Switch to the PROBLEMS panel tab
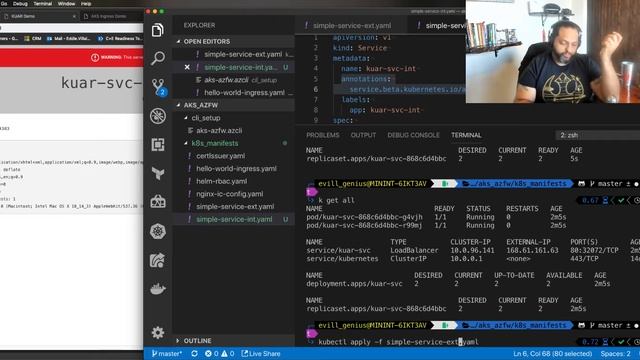This screenshot has width=640, height=360. 322,135
